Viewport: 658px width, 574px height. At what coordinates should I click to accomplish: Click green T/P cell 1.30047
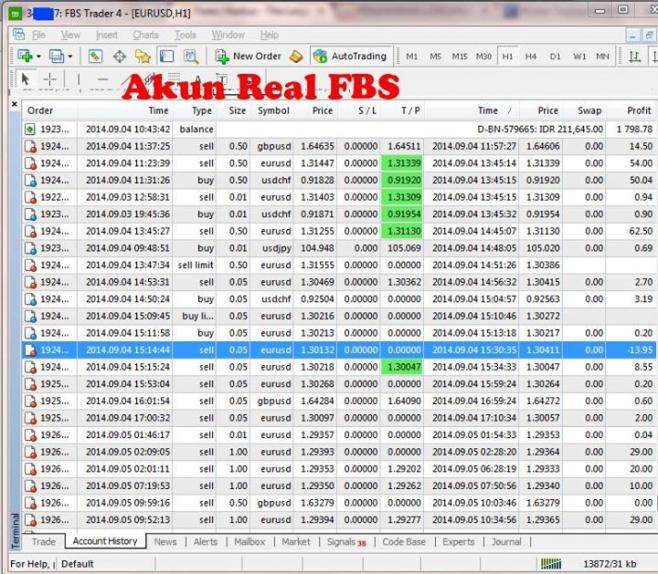(402, 367)
